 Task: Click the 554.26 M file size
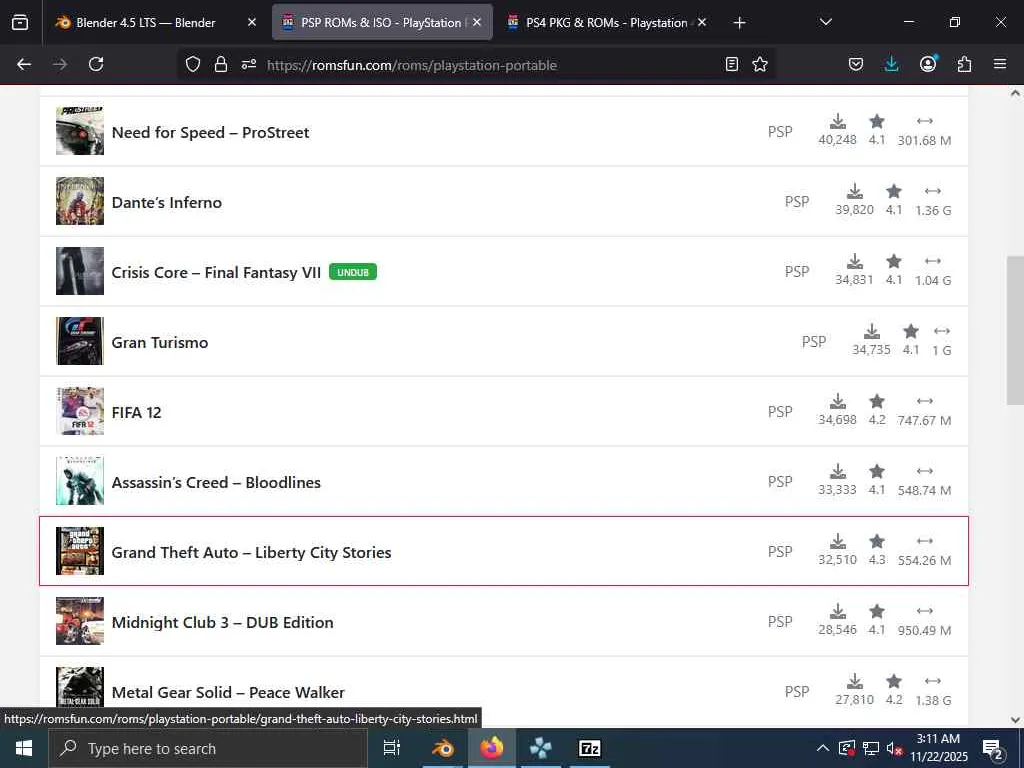[924, 560]
